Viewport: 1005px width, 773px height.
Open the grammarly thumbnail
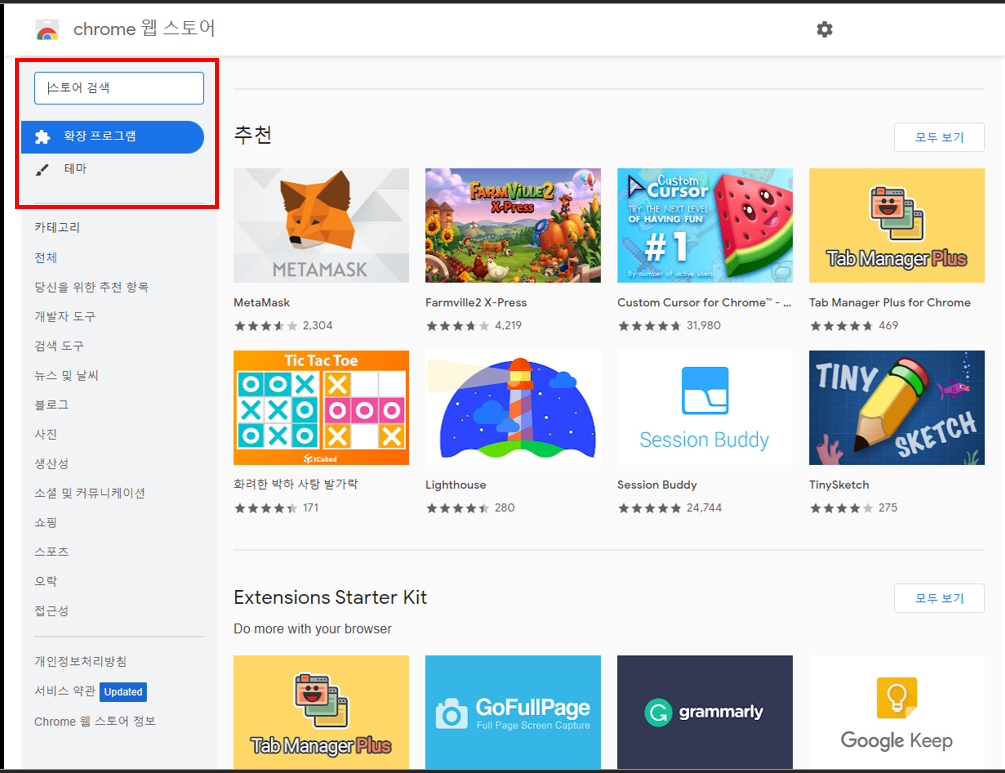(705, 712)
